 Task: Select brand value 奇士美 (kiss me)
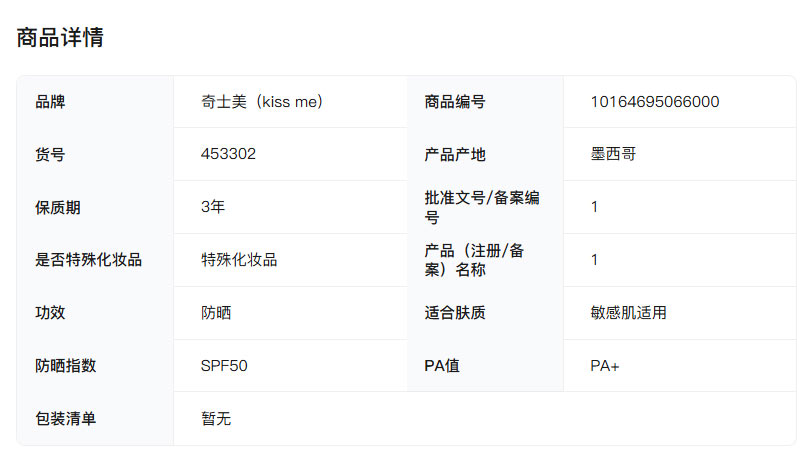[261, 102]
